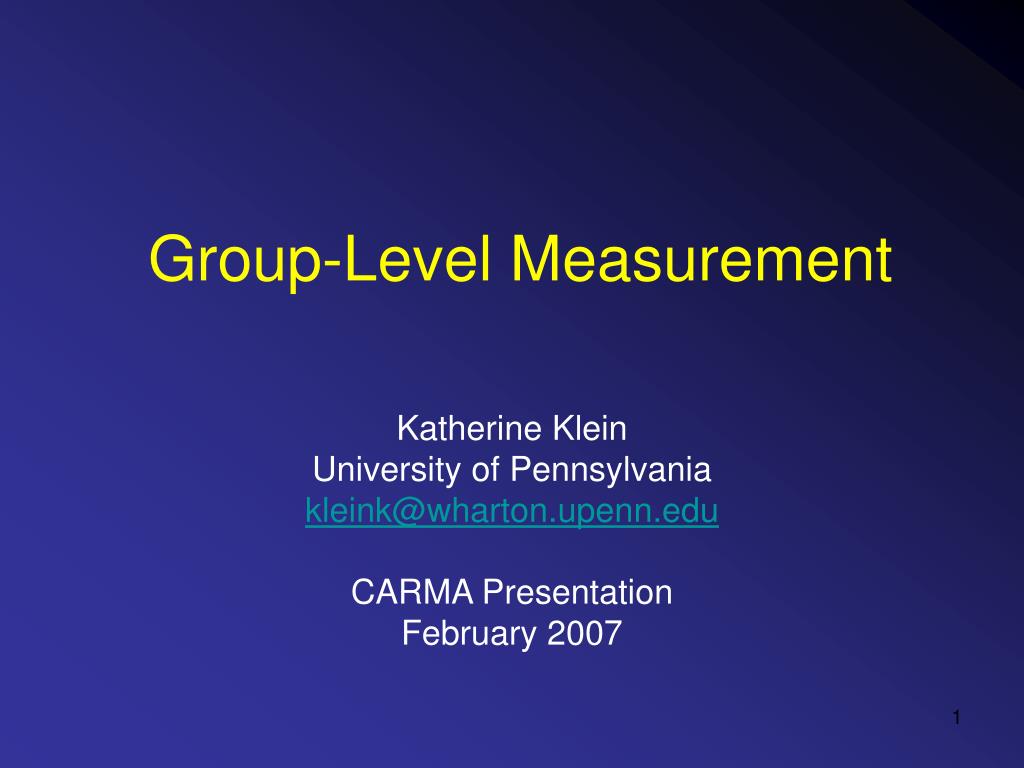Click the University of Pennsylvania line
Image resolution: width=1024 pixels, height=768 pixels.
point(511,470)
